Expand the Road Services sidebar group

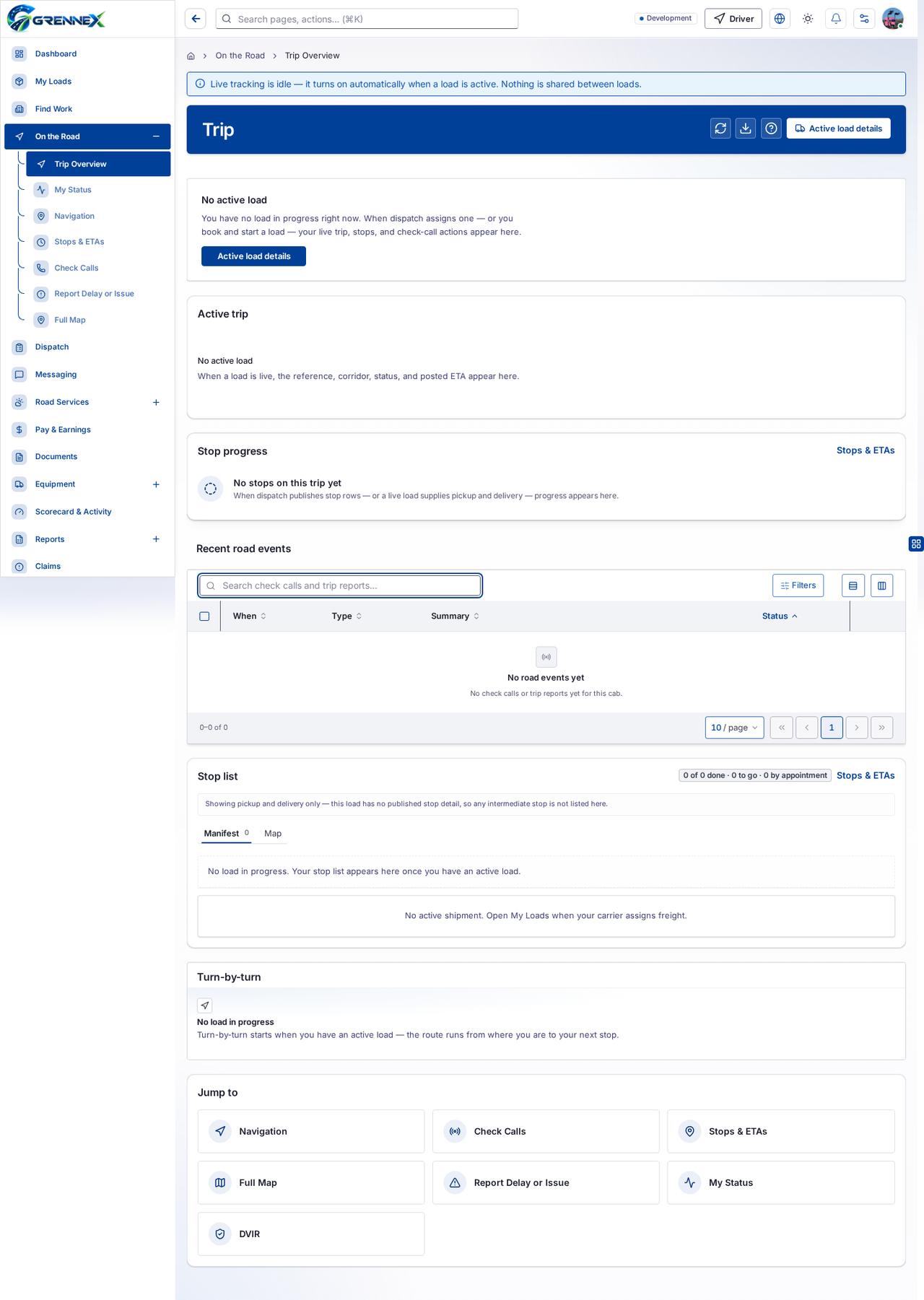point(156,402)
